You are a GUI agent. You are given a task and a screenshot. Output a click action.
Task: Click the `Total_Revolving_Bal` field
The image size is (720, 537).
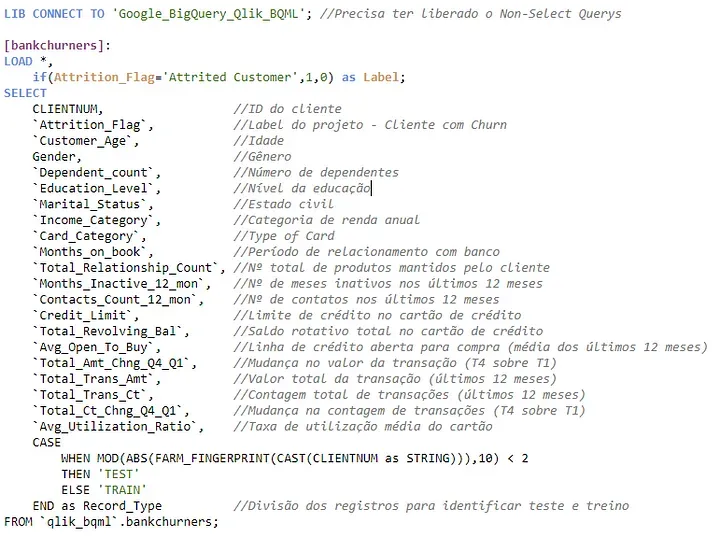coord(111,332)
